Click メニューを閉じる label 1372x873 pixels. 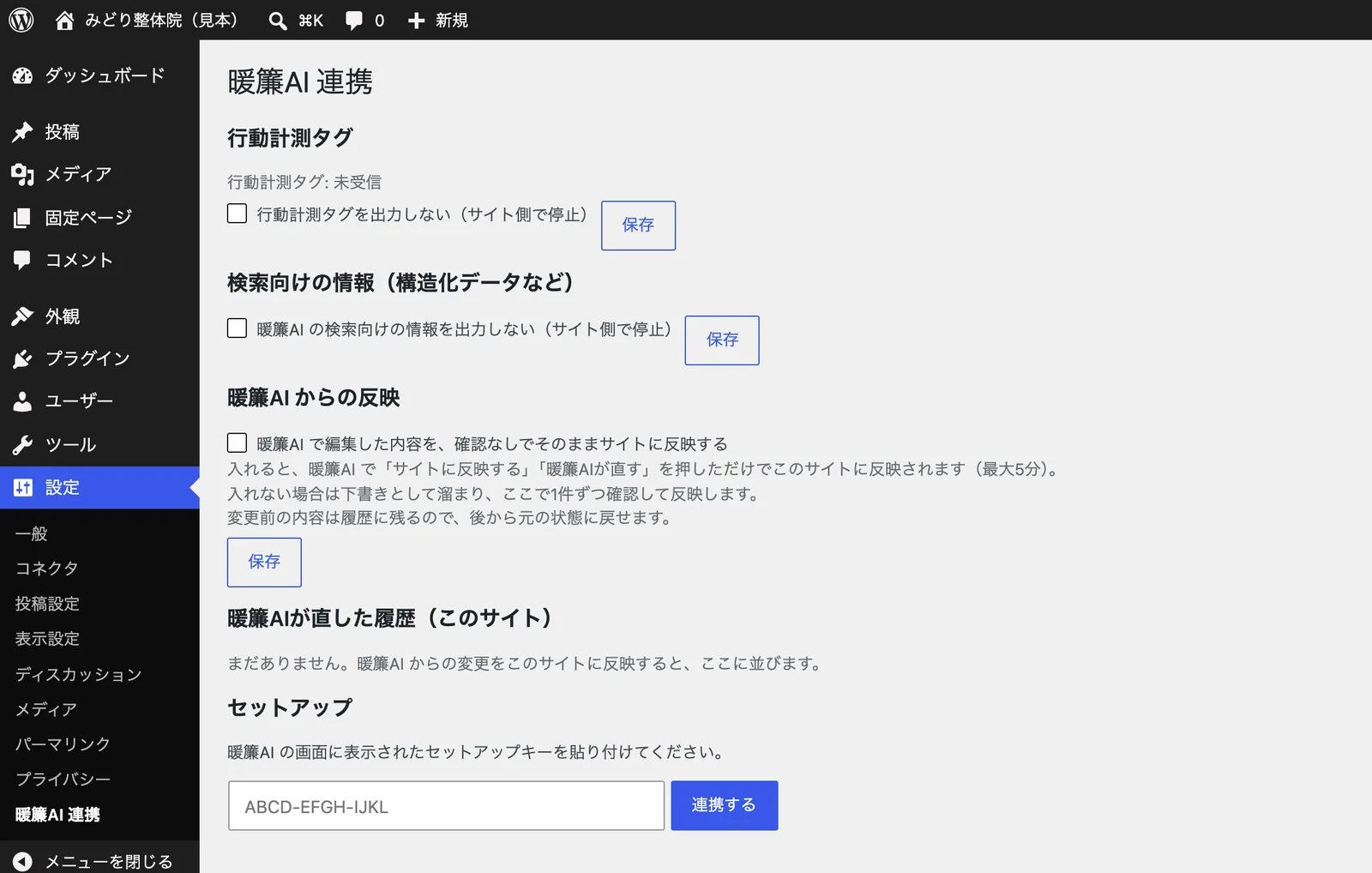(x=109, y=861)
